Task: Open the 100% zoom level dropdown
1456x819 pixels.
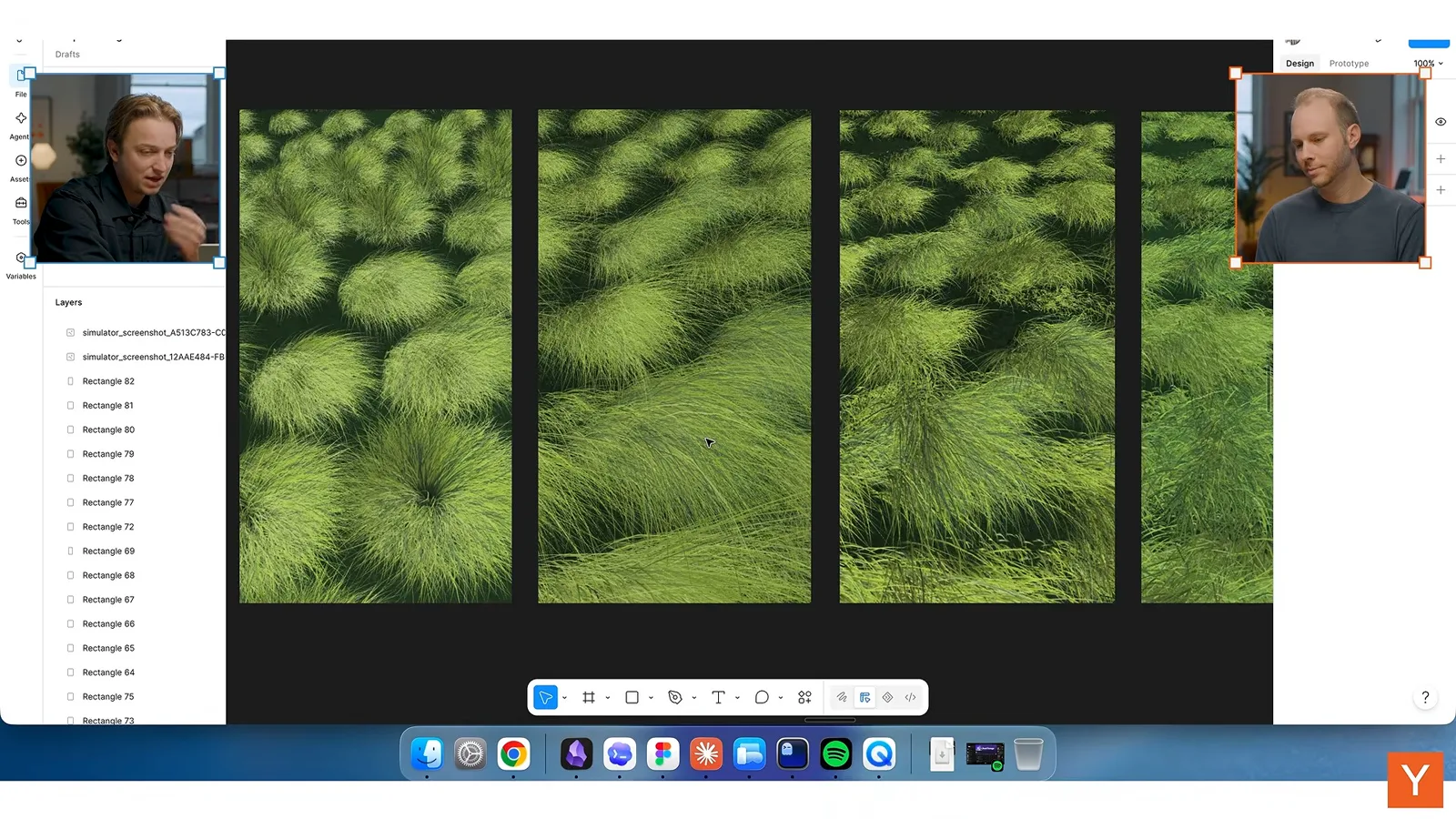Action: (1428, 64)
